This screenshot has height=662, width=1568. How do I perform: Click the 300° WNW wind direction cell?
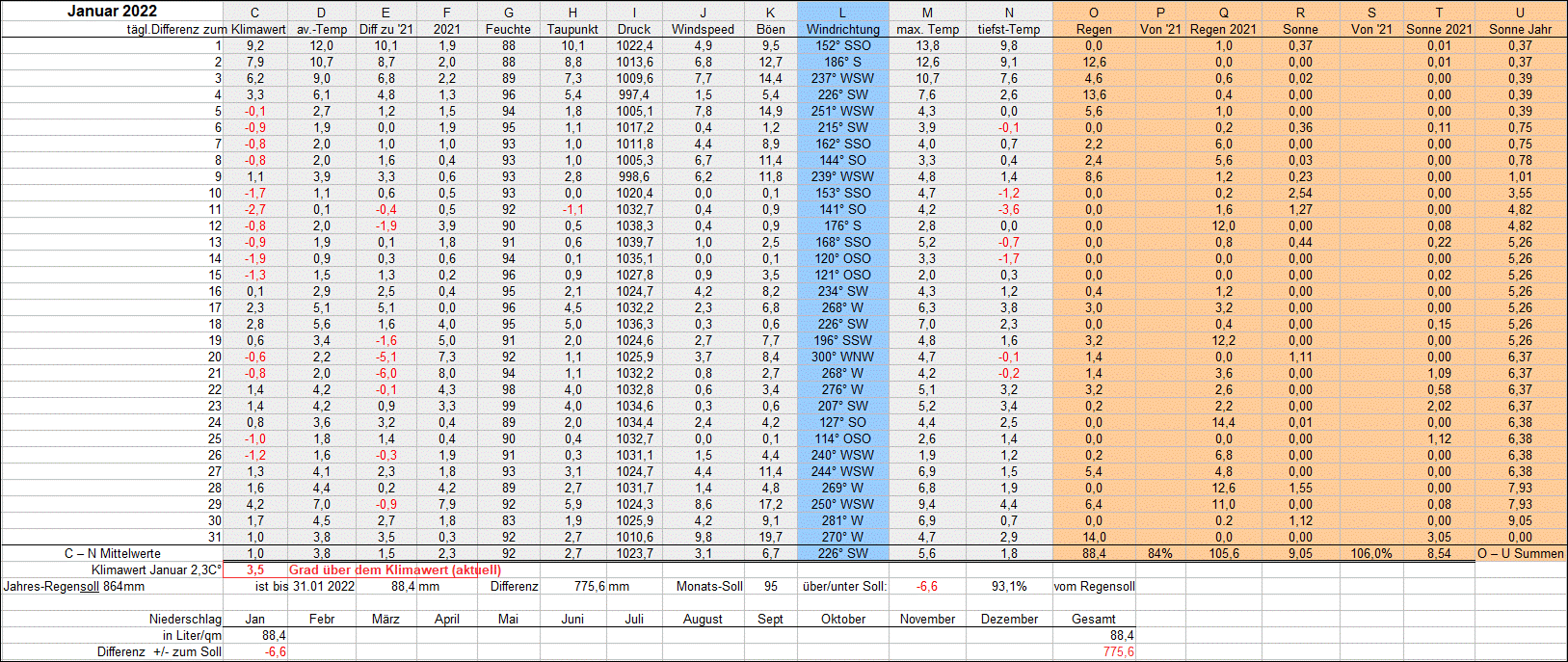[842, 357]
